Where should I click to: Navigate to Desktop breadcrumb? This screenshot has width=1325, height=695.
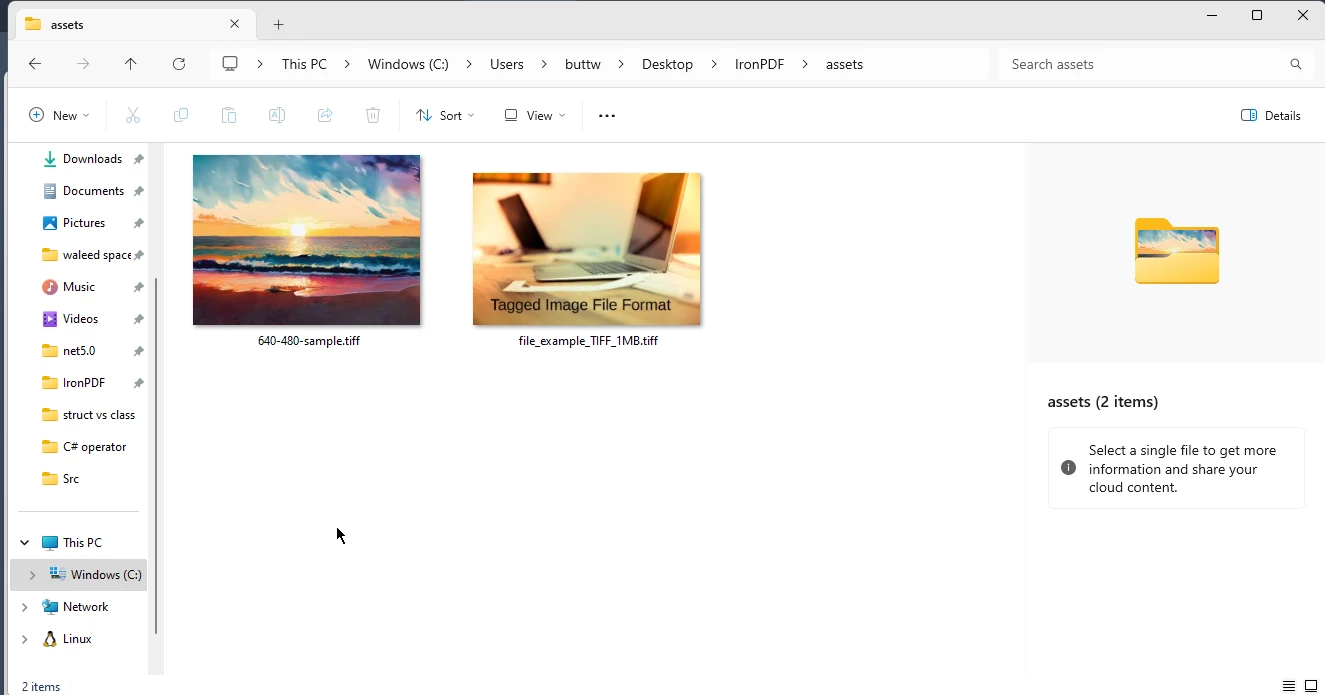click(667, 64)
